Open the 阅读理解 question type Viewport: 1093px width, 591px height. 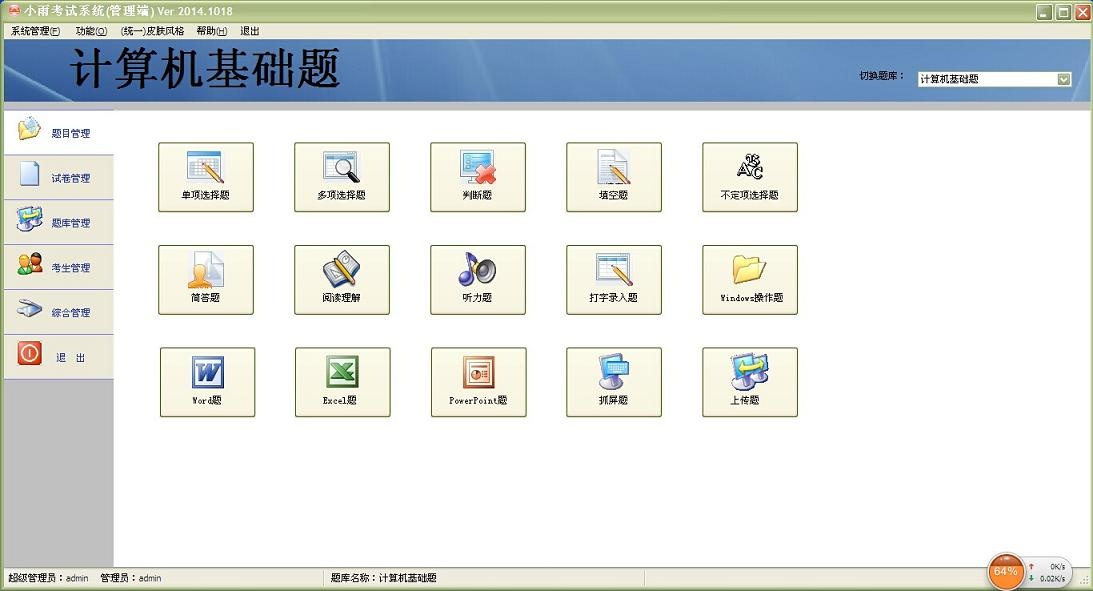point(342,279)
